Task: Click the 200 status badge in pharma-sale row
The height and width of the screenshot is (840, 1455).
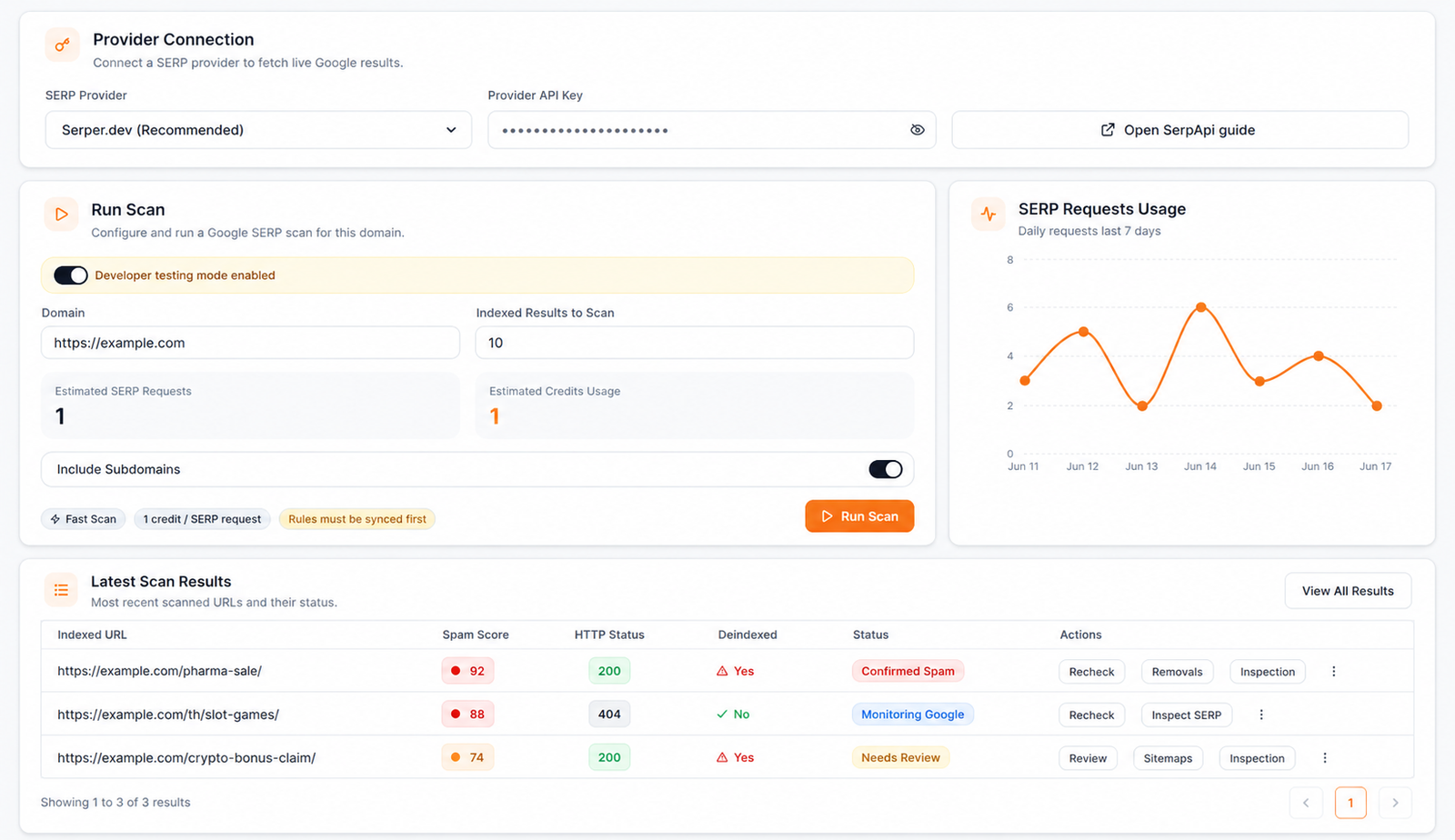Action: point(609,671)
